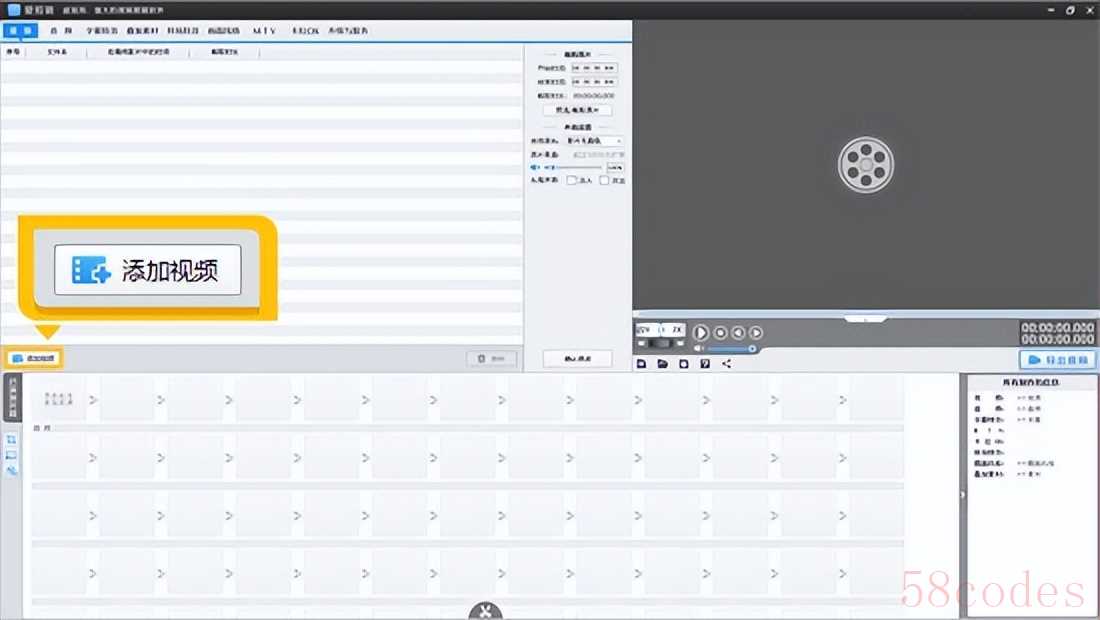This screenshot has height=620, width=1100.
Task: Click the handle at the preview's bottom edge
Action: point(866,319)
